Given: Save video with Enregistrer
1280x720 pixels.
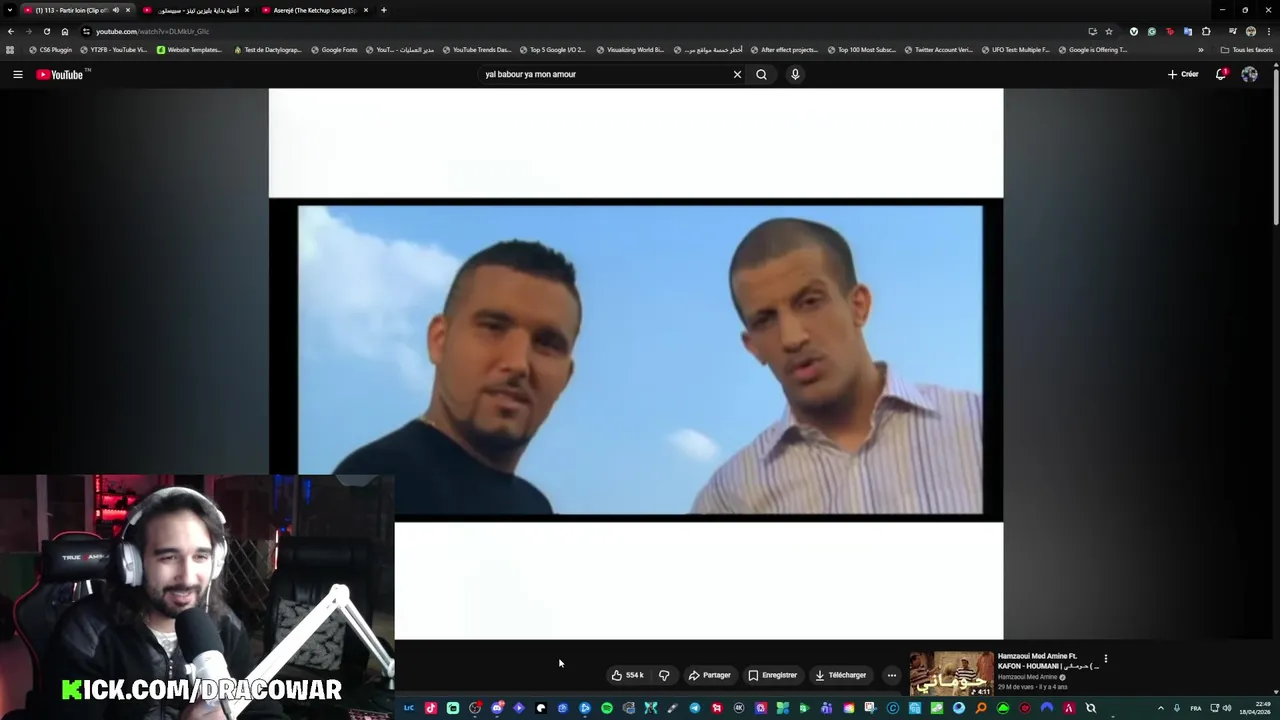Looking at the screenshot, I should point(773,675).
